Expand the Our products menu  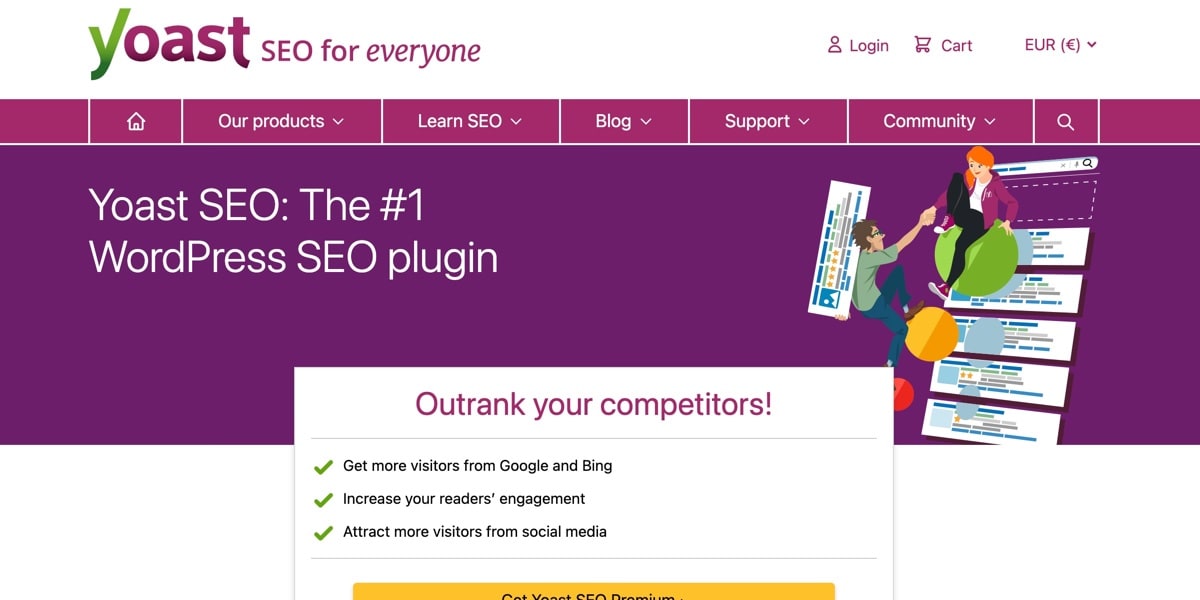pyautogui.click(x=281, y=122)
